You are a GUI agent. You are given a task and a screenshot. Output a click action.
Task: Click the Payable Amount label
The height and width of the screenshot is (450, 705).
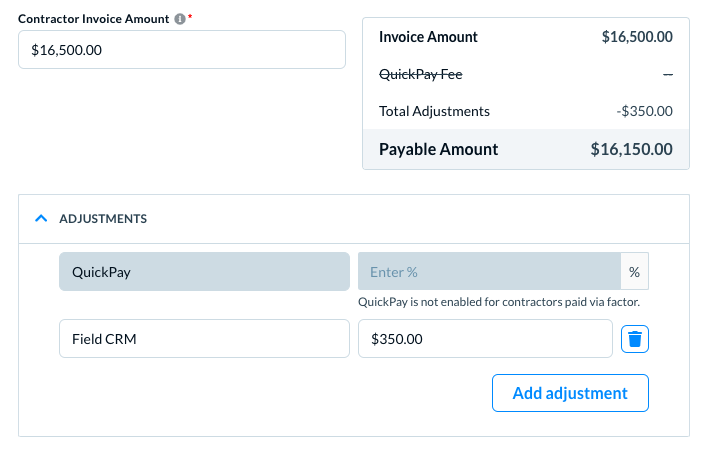pos(438,149)
